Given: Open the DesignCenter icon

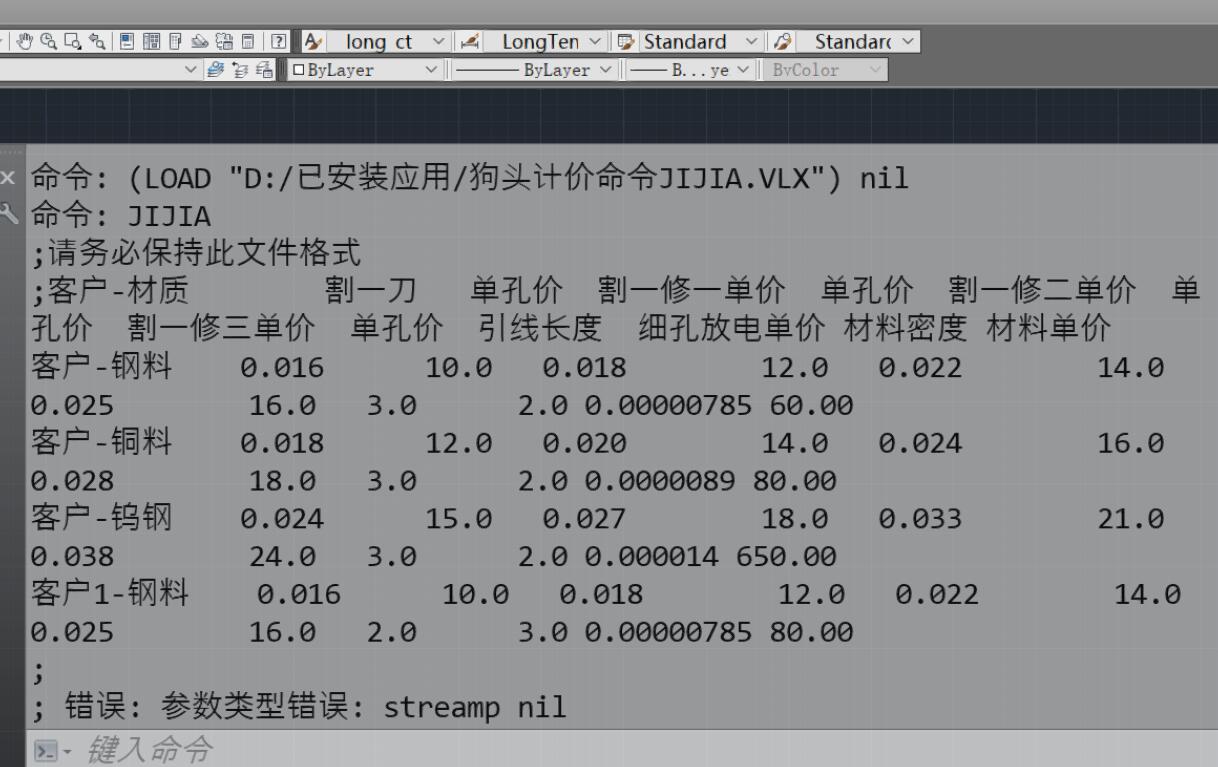Looking at the screenshot, I should 151,41.
